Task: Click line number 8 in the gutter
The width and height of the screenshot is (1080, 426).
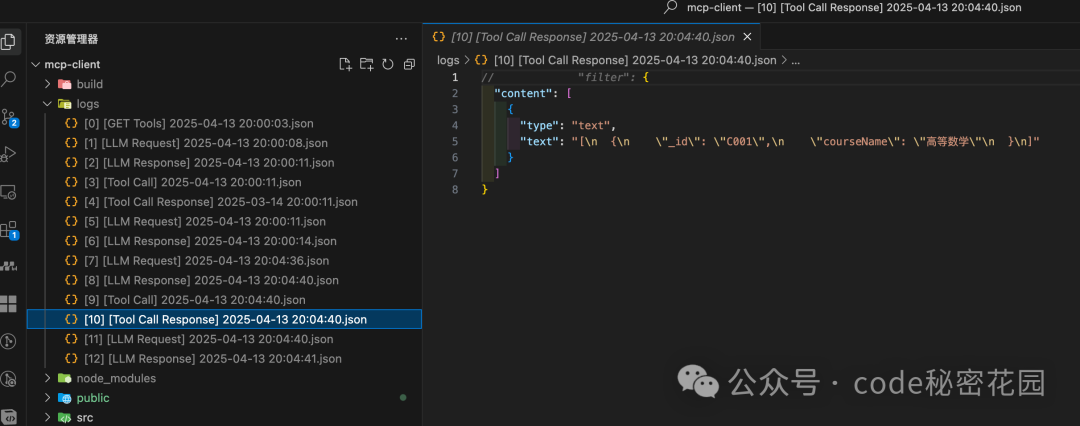Action: click(455, 189)
